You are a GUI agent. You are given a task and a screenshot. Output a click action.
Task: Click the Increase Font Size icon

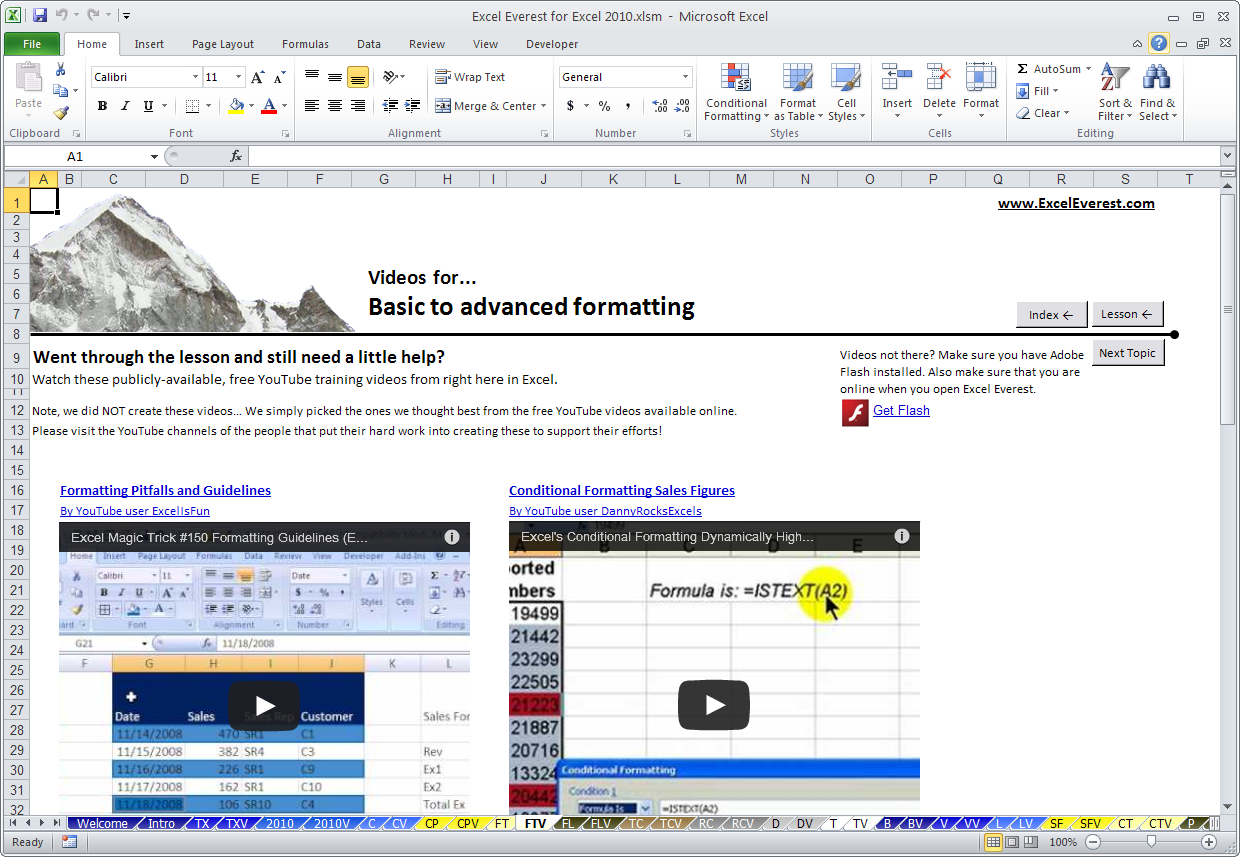[258, 77]
